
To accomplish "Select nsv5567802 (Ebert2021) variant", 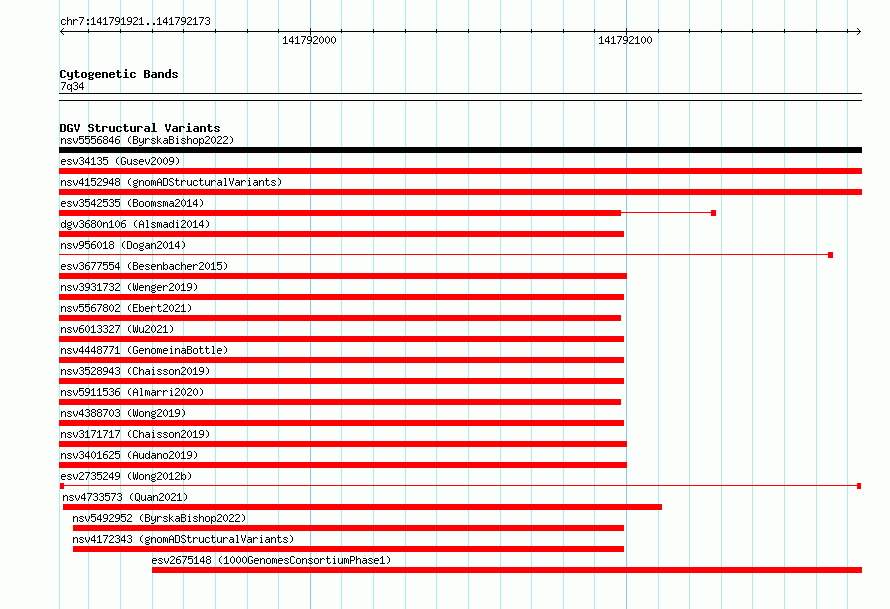I will 126,308.
